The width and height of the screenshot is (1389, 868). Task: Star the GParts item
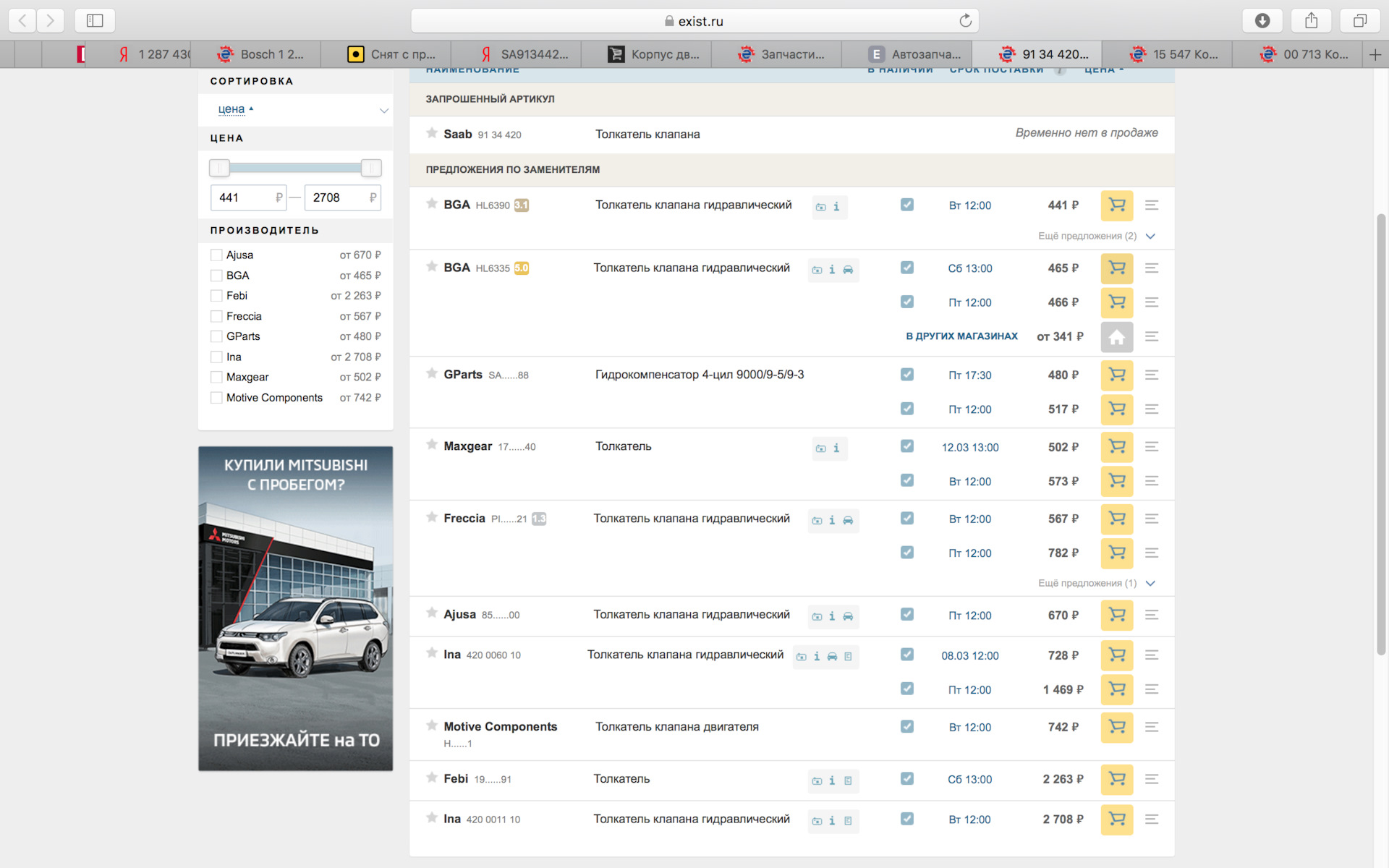click(432, 373)
